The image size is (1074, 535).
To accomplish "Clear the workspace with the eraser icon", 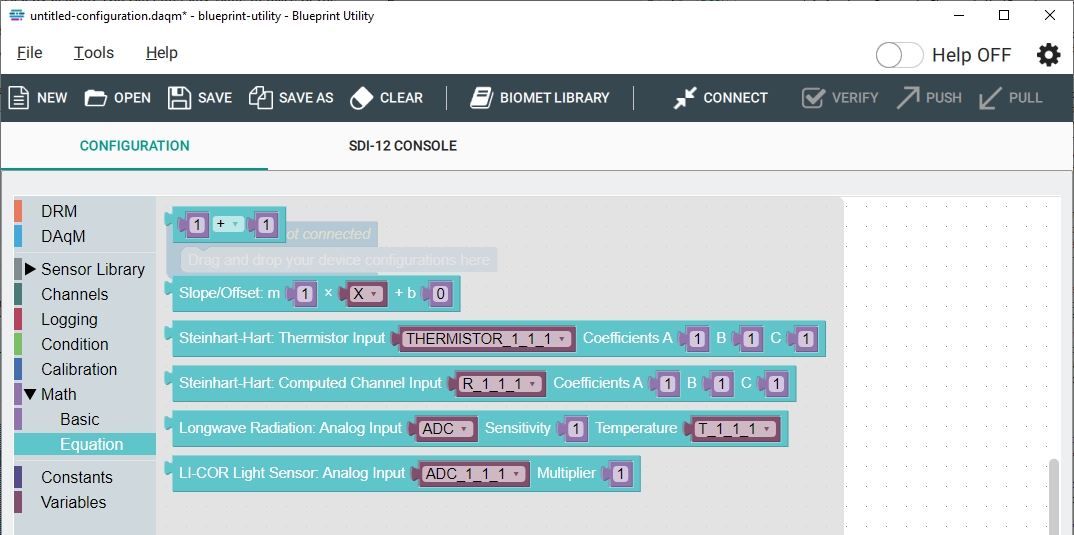I will tap(362, 98).
